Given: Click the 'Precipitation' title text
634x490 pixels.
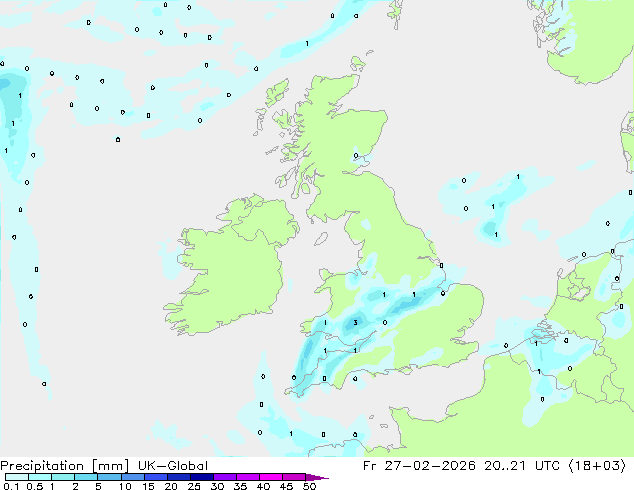Looking at the screenshot, I should point(42,466).
